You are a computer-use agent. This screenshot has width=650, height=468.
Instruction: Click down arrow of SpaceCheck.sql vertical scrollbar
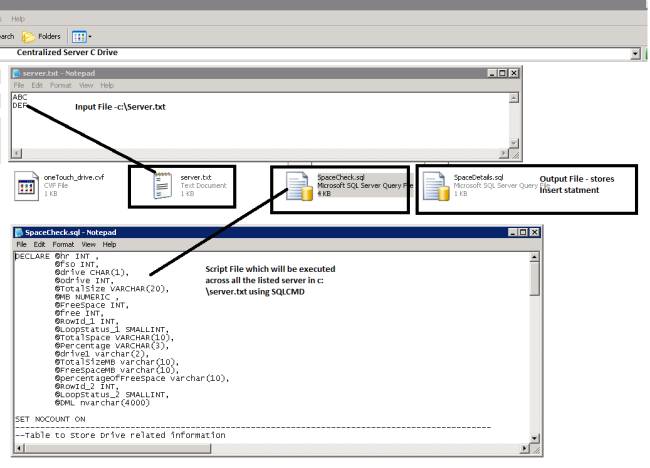[x=534, y=438]
